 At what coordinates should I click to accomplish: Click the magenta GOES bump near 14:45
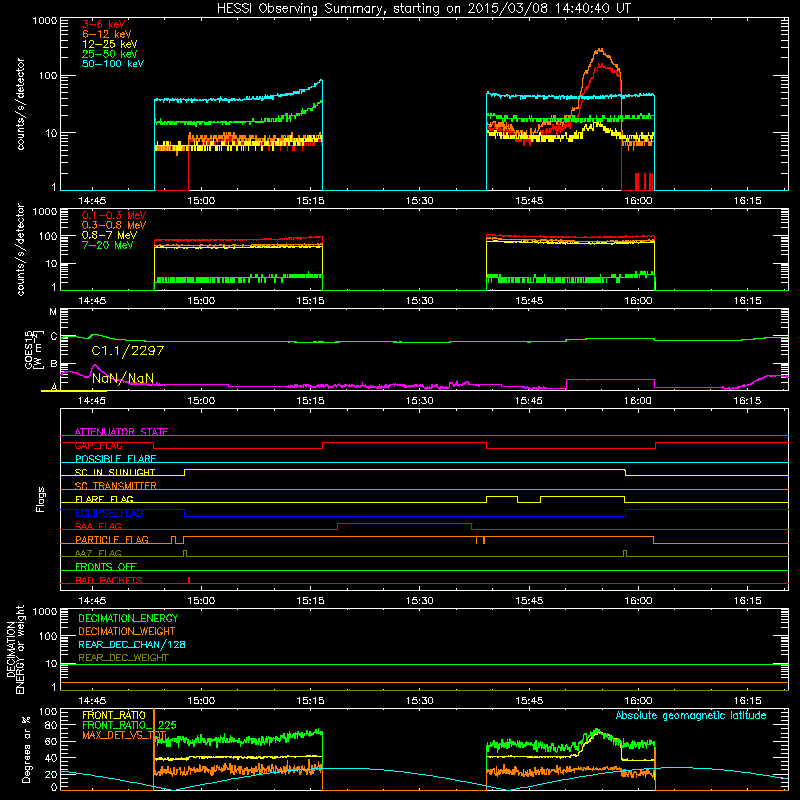coord(94,366)
